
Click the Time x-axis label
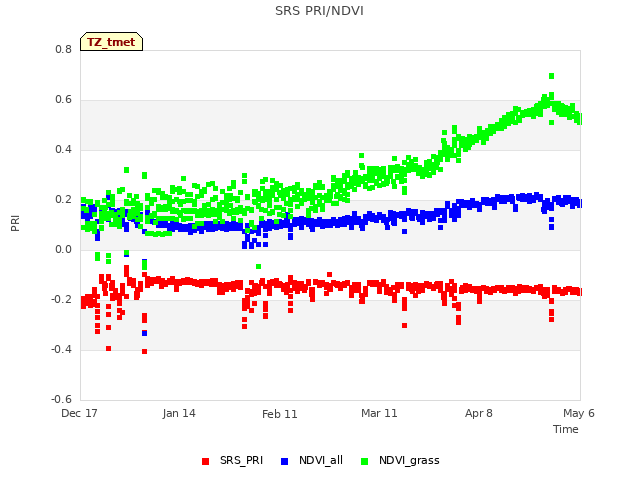(x=566, y=429)
